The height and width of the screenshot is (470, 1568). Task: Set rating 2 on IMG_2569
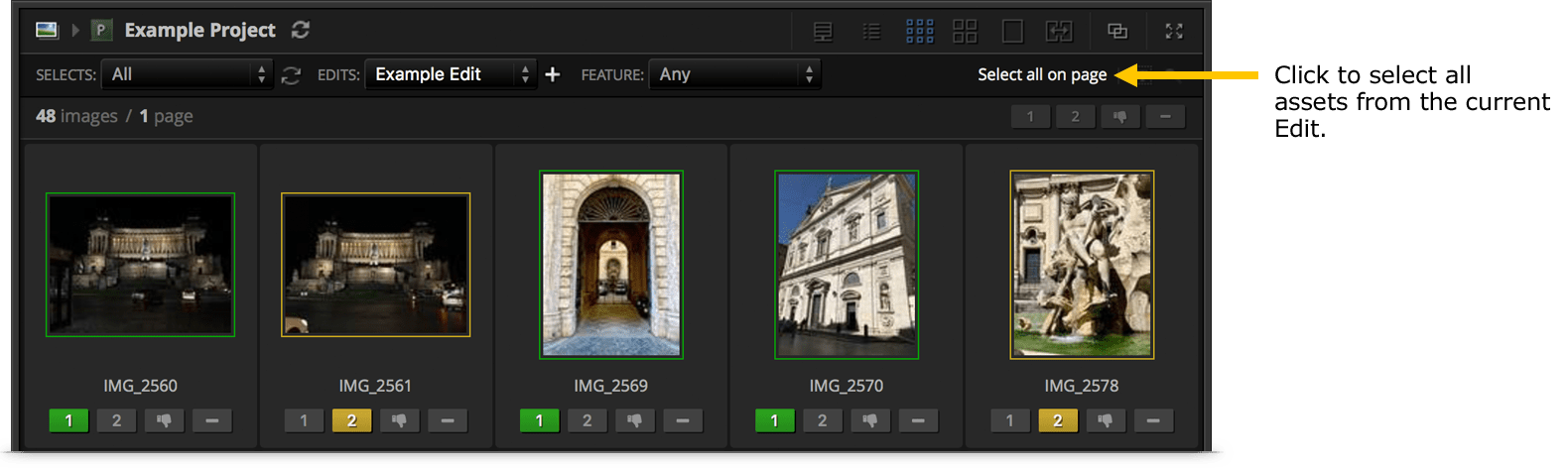tap(587, 420)
